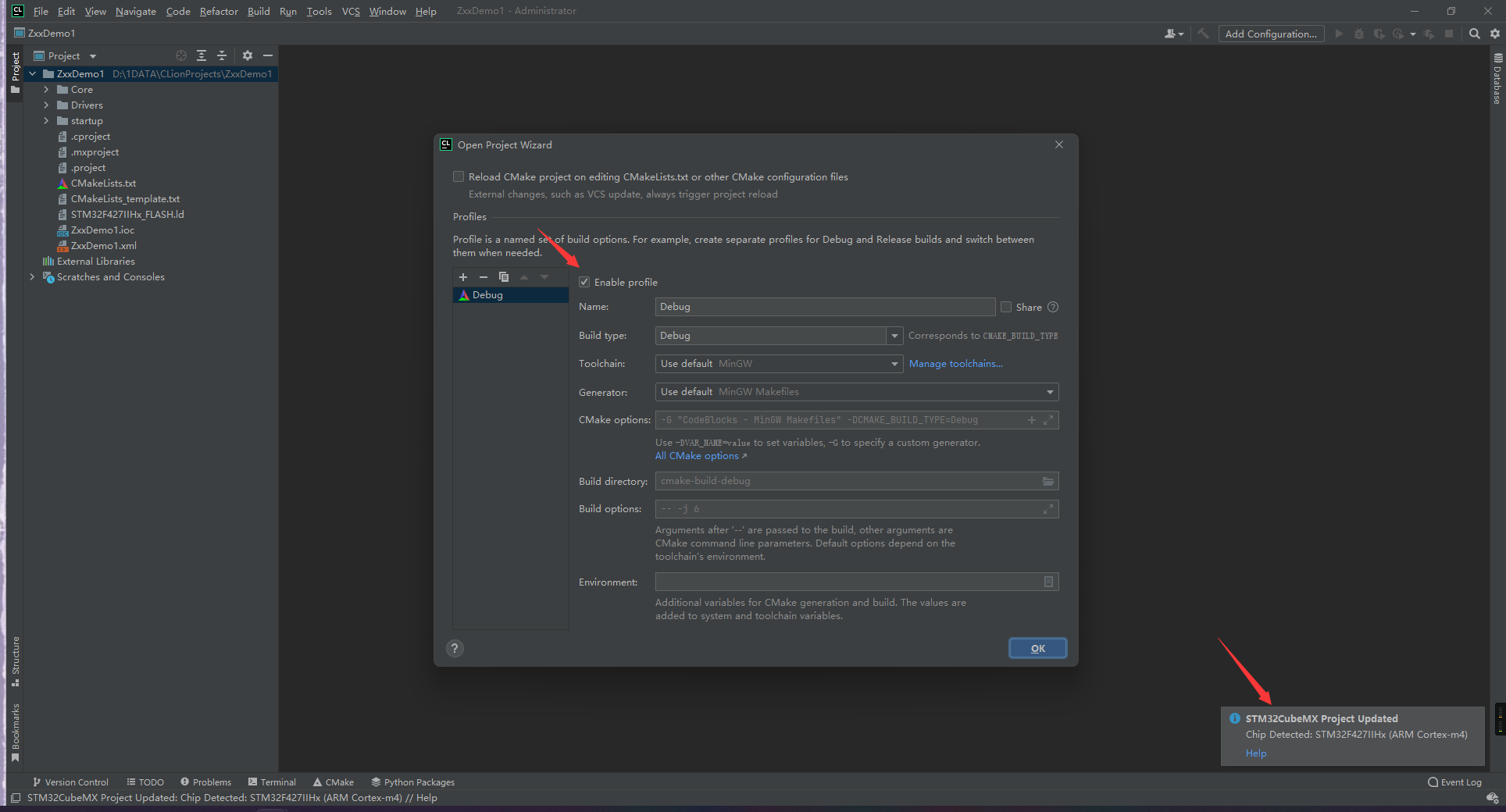1506x812 pixels.
Task: Toggle Reload CMake project on editing checkbox
Action: pos(459,176)
